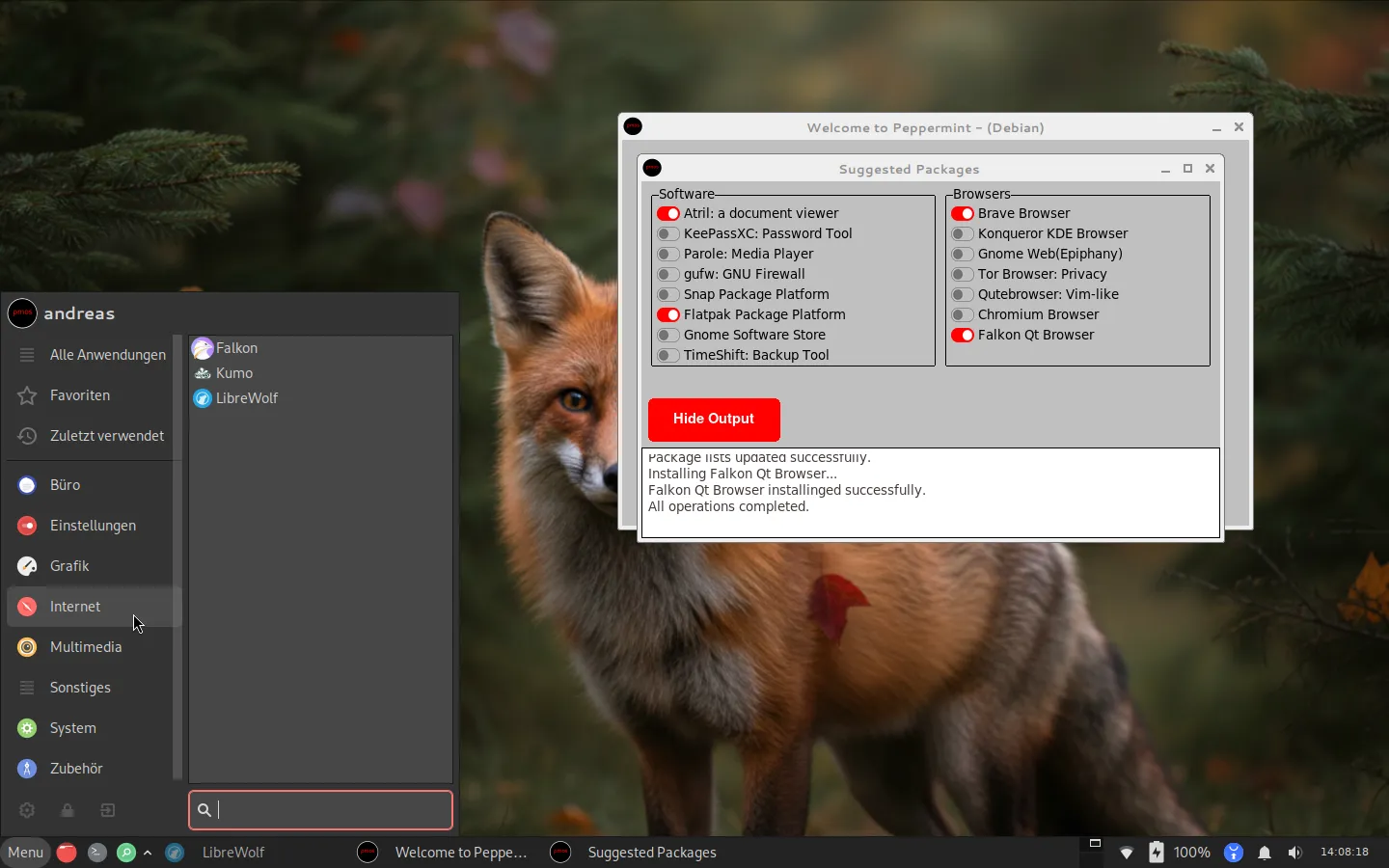
Task: Toggle Timeshift Backup Tool on
Action: pos(667,355)
